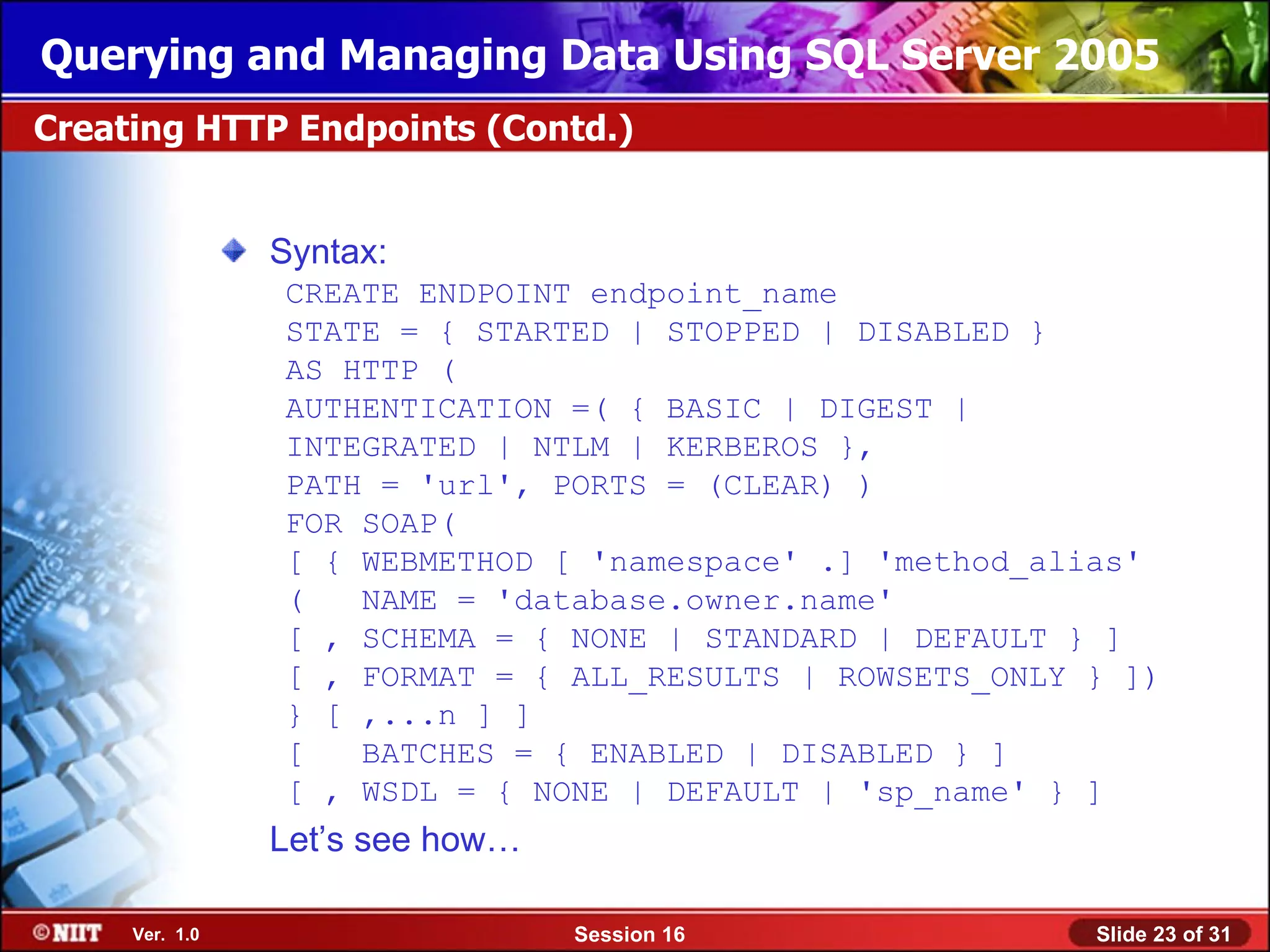Click the line 'AS HTTP ('
The width and height of the screenshot is (1270, 952).
tap(371, 371)
